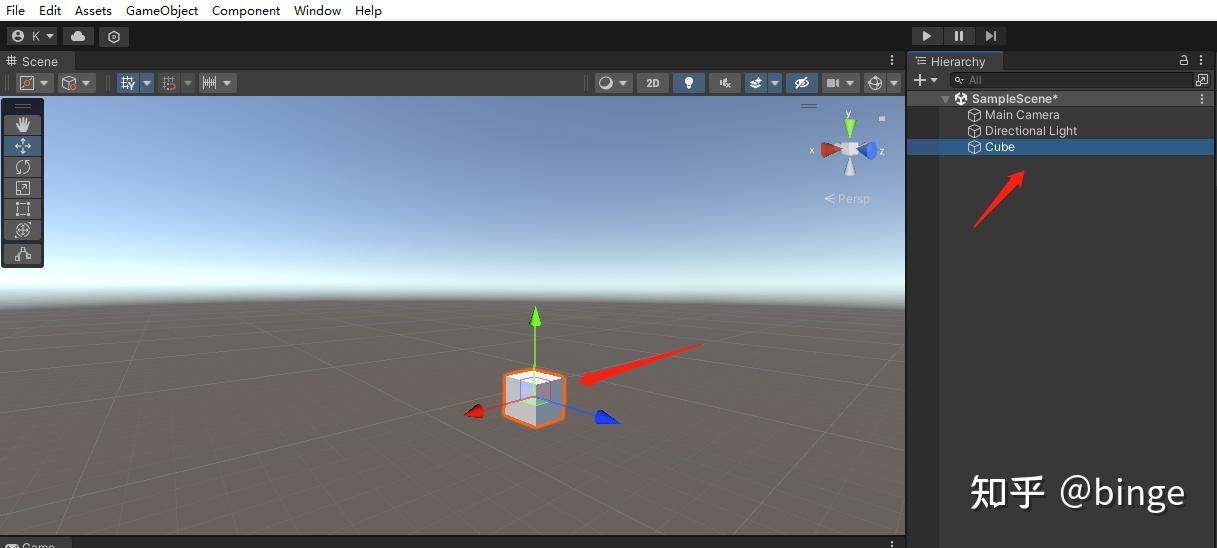1217x548 pixels.
Task: Click the Step forward button
Action: (x=990, y=36)
